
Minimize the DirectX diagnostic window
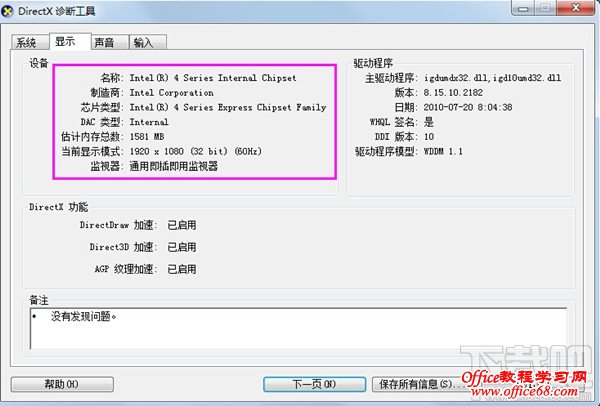tap(523, 8)
